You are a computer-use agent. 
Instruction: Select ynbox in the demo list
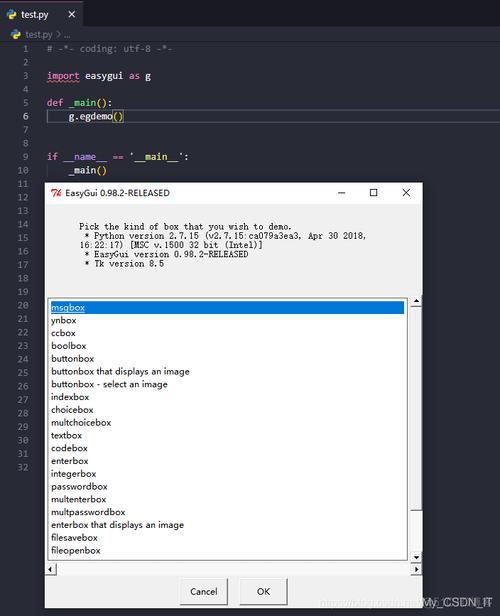[x=227, y=321]
